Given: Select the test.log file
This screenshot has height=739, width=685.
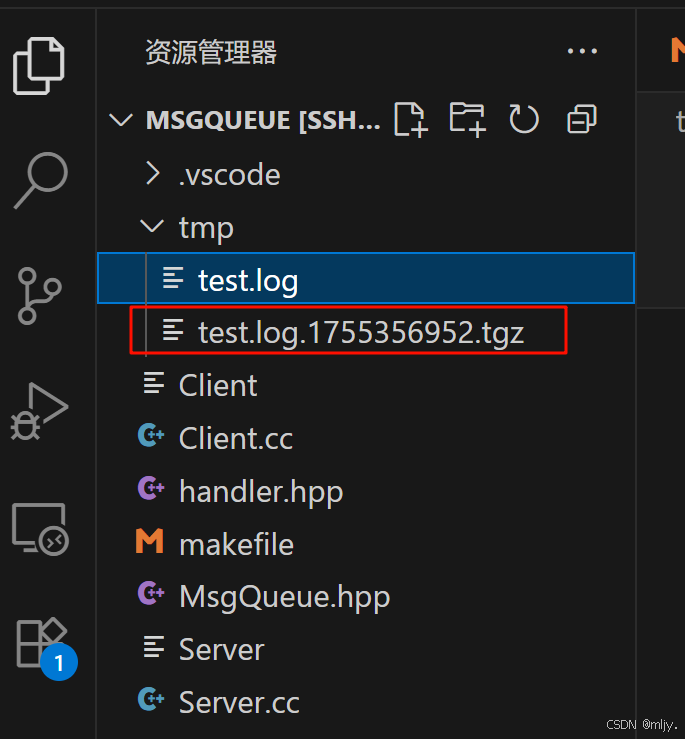Looking at the screenshot, I should tap(366, 278).
